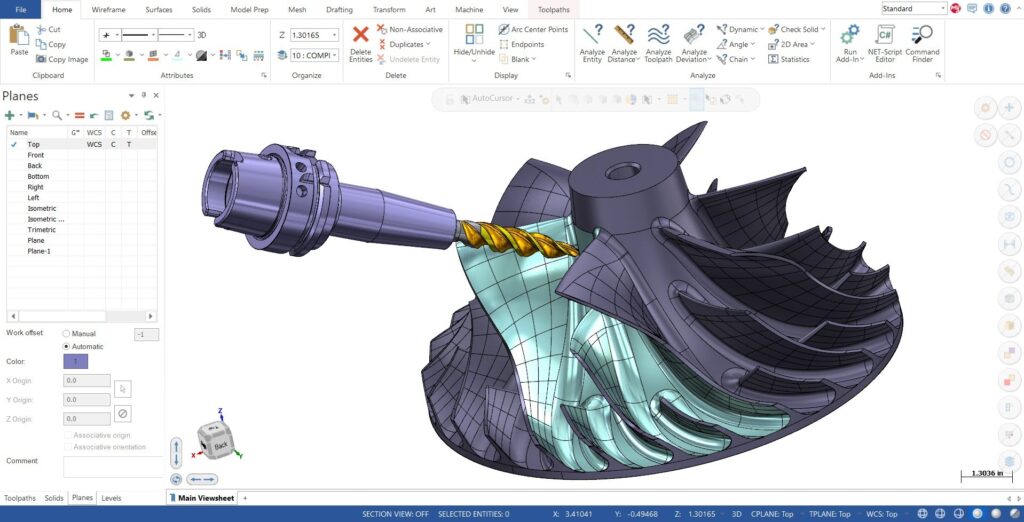The image size is (1024, 522).
Task: Expand the Duplicates dropdown
Action: tap(428, 44)
